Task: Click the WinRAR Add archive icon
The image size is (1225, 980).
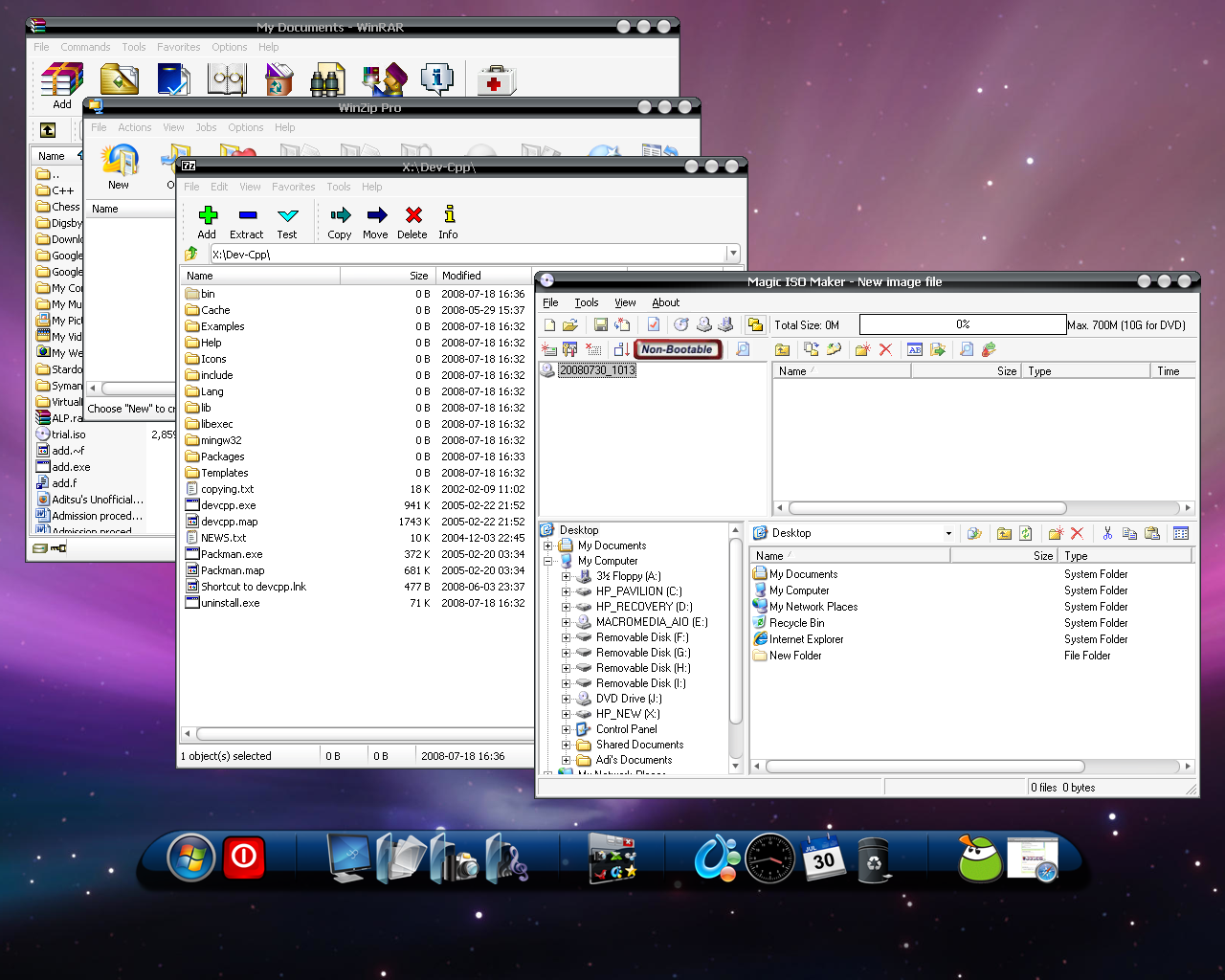Action: [x=62, y=80]
